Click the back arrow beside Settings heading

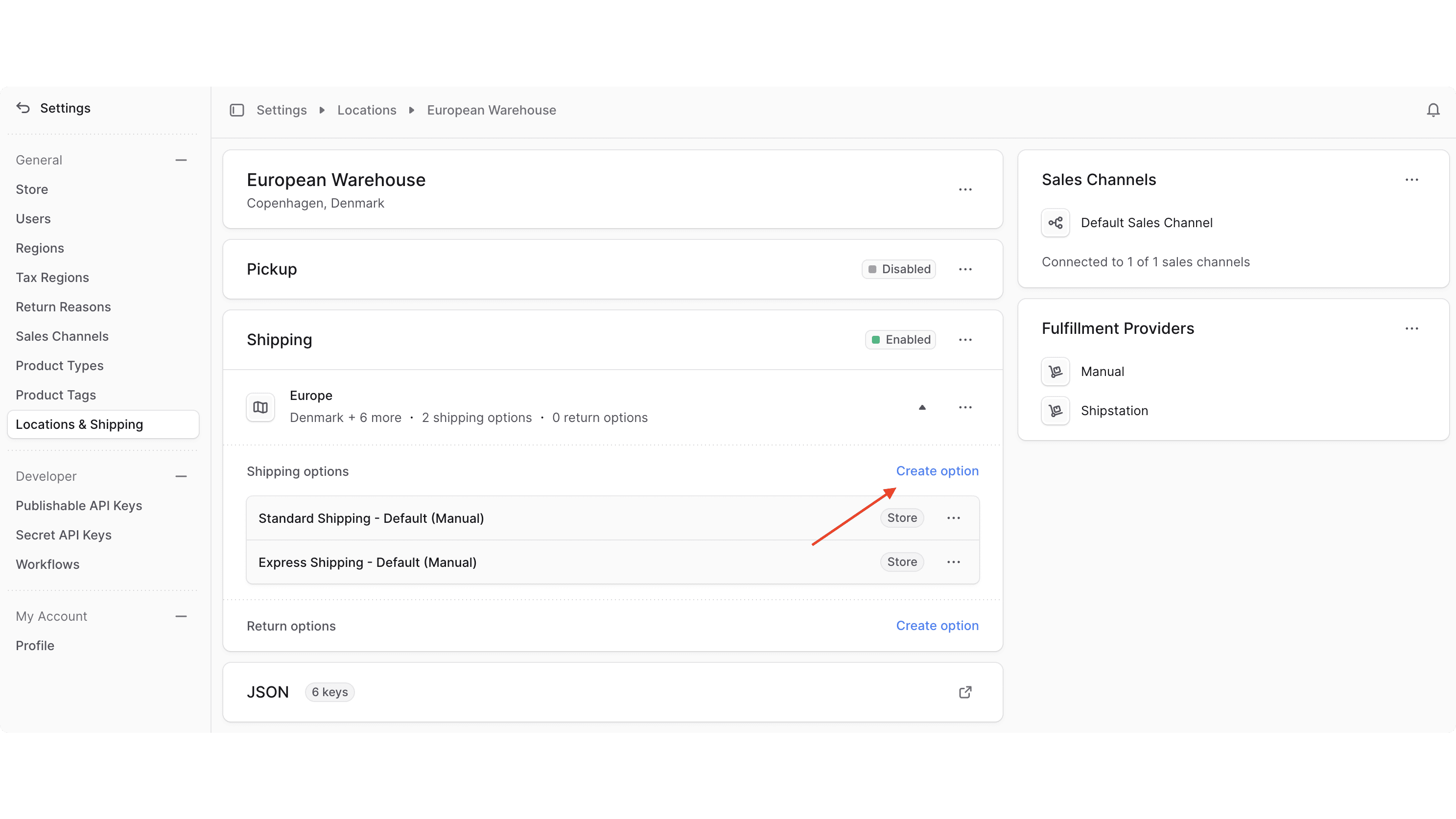tap(23, 107)
